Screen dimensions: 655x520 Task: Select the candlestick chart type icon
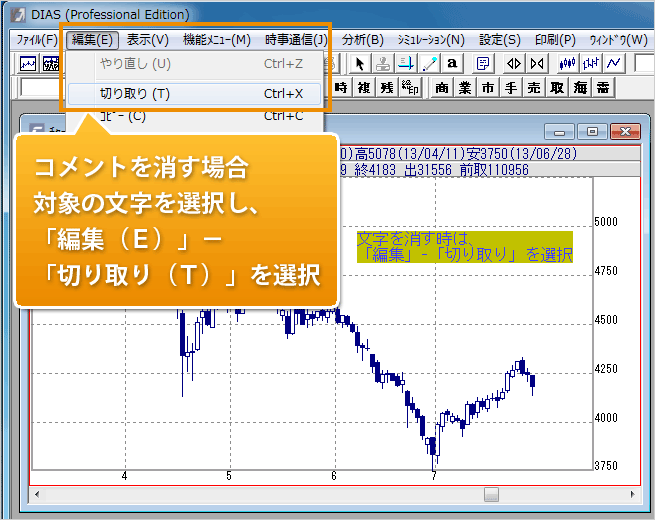point(568,63)
